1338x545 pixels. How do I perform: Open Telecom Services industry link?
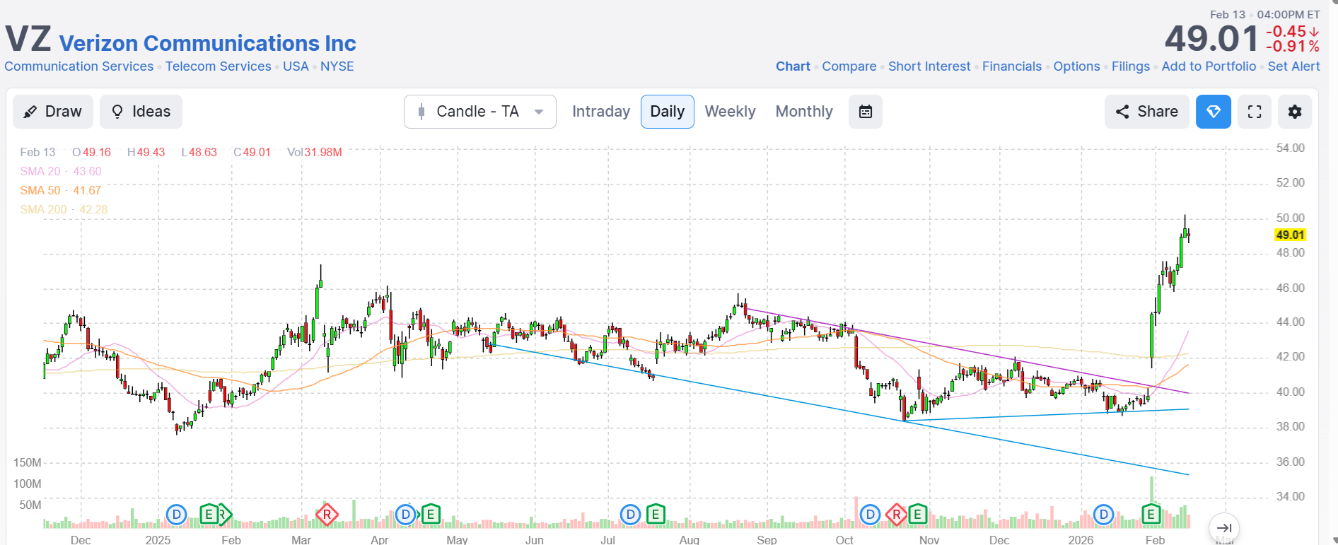click(x=218, y=66)
